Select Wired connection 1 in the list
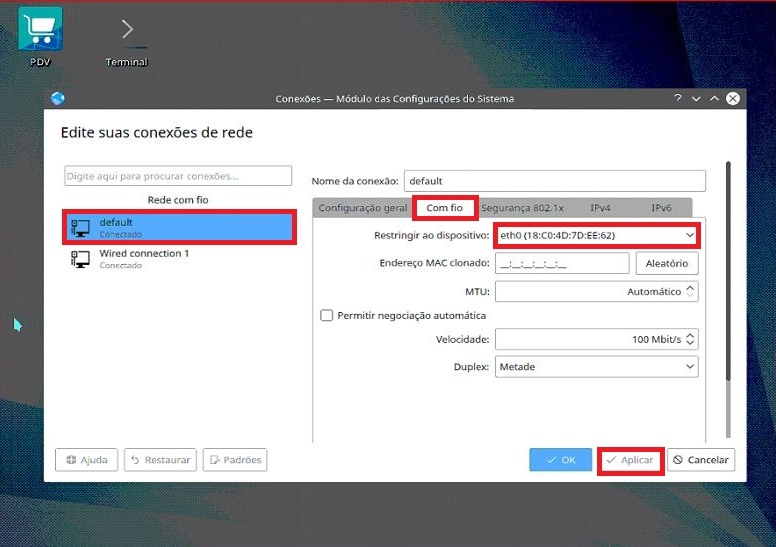776x547 pixels. [x=179, y=259]
